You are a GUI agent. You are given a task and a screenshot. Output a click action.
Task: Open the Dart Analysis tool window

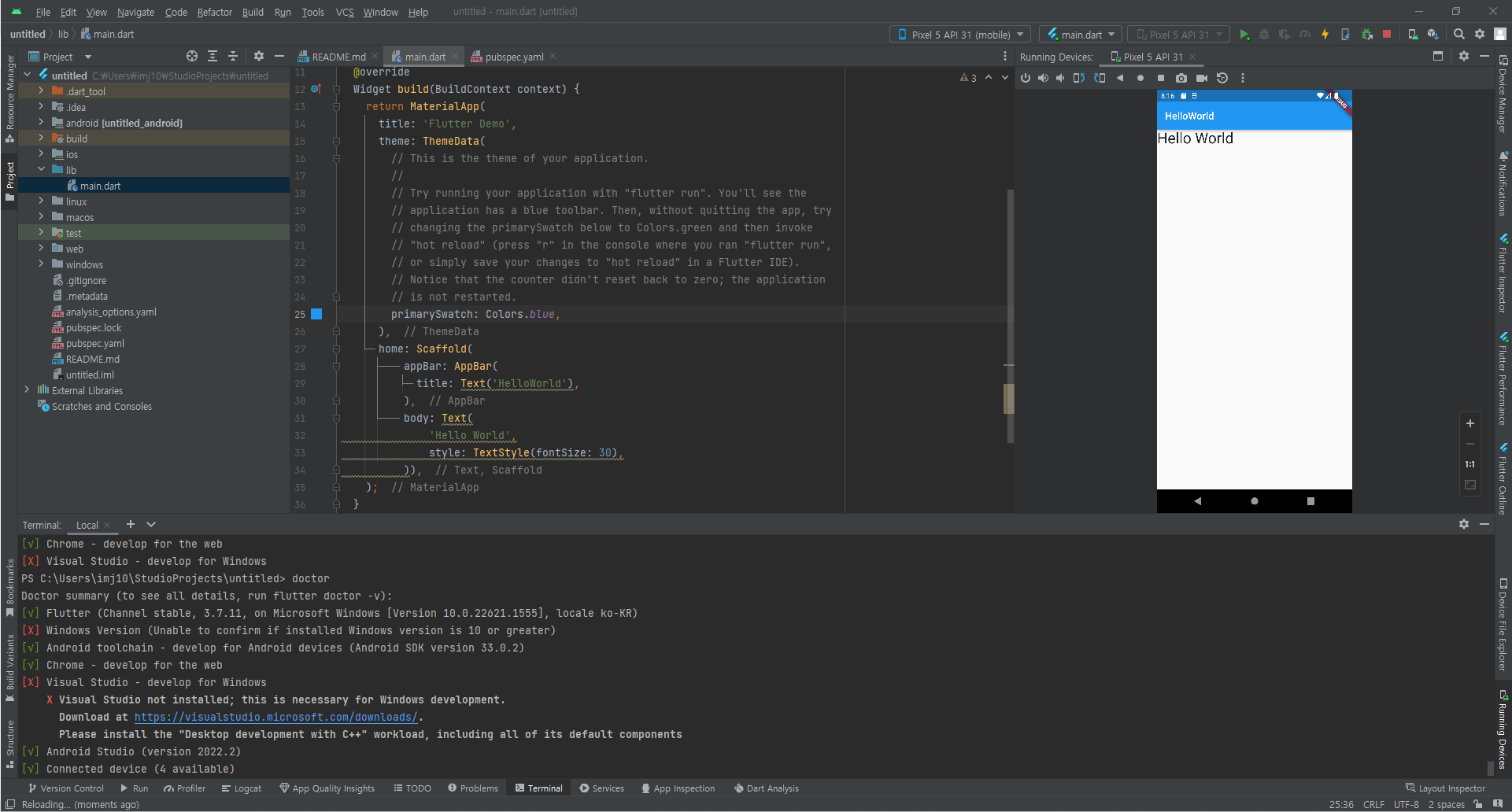[766, 788]
